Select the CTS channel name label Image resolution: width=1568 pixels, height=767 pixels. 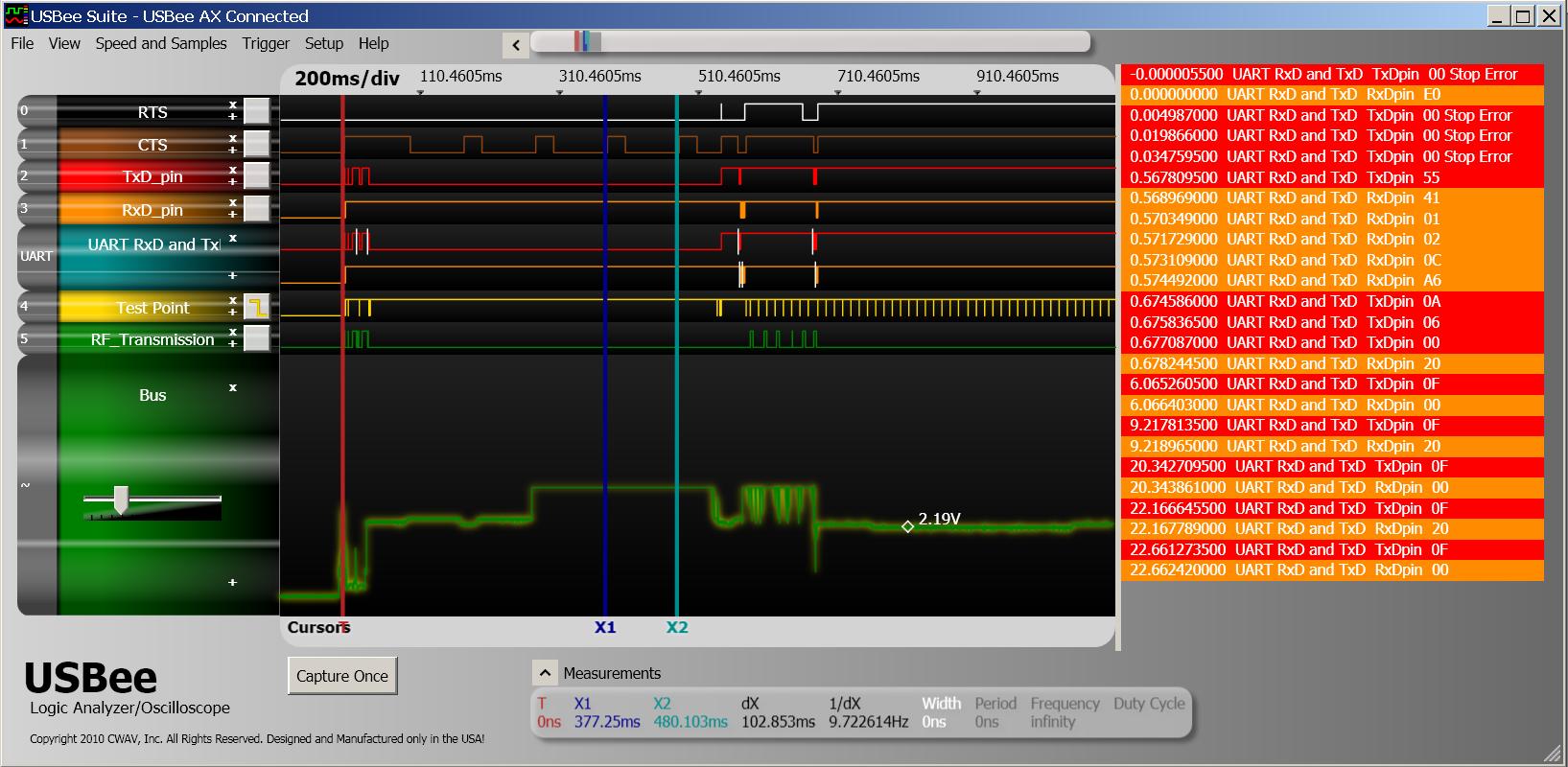[152, 145]
